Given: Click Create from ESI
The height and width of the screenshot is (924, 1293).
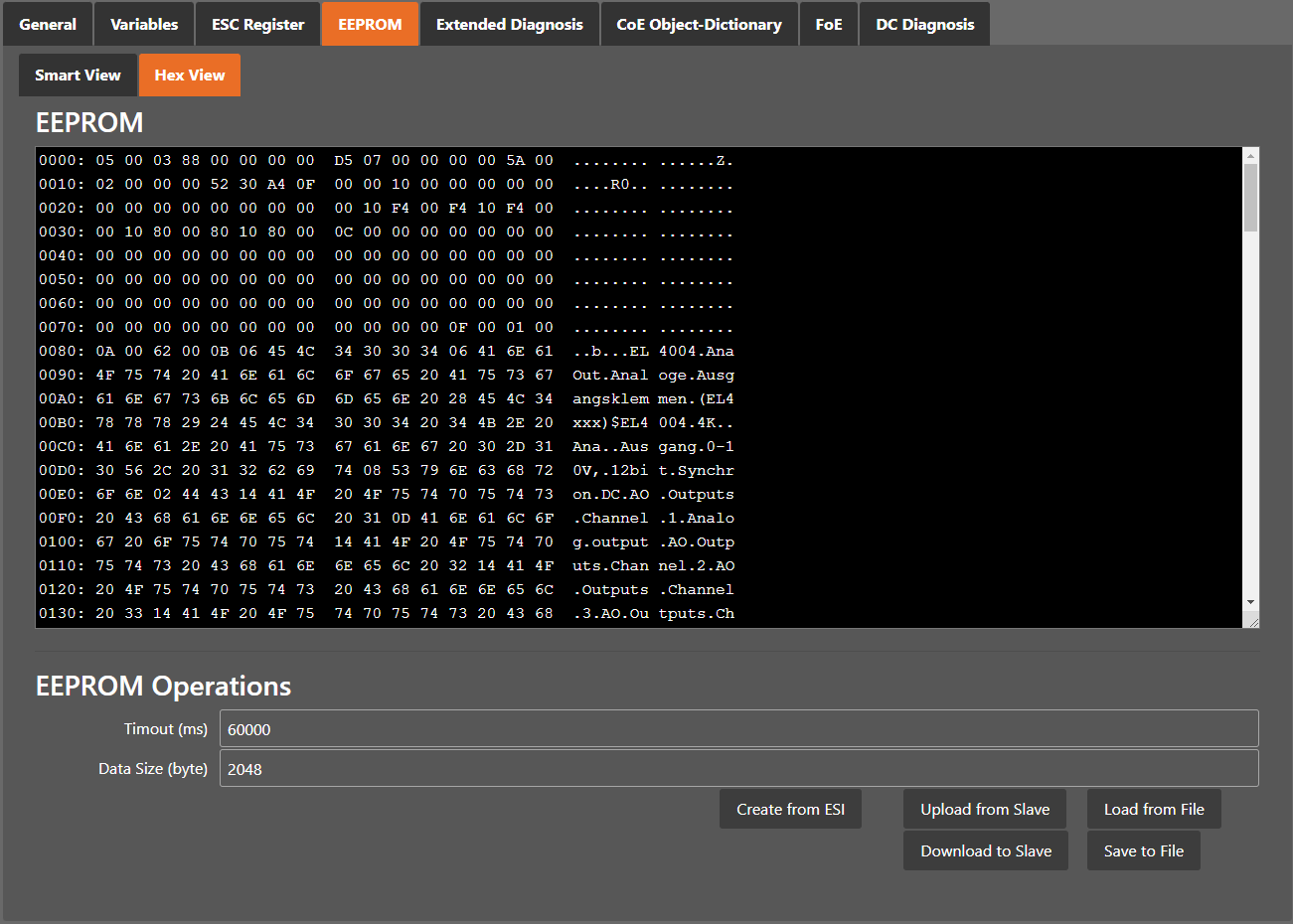Looking at the screenshot, I should pos(790,808).
